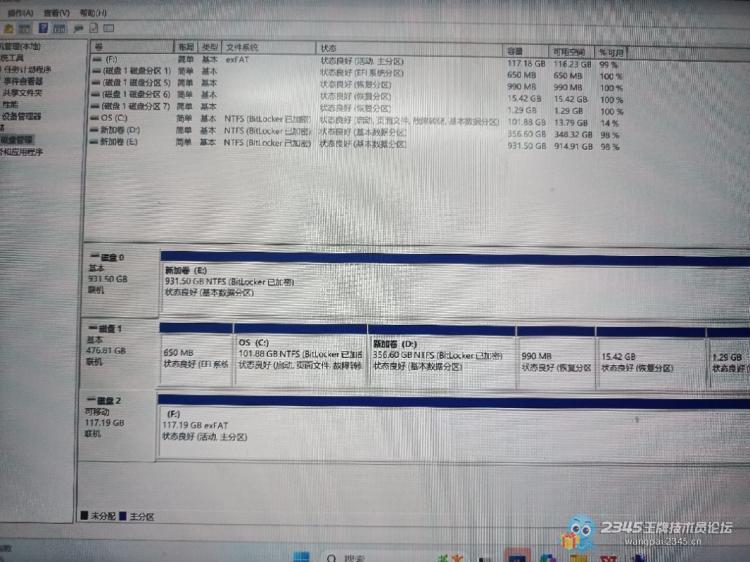This screenshot has width=750, height=562.
Task: Open the 操作(A) menu
Action: coord(18,12)
